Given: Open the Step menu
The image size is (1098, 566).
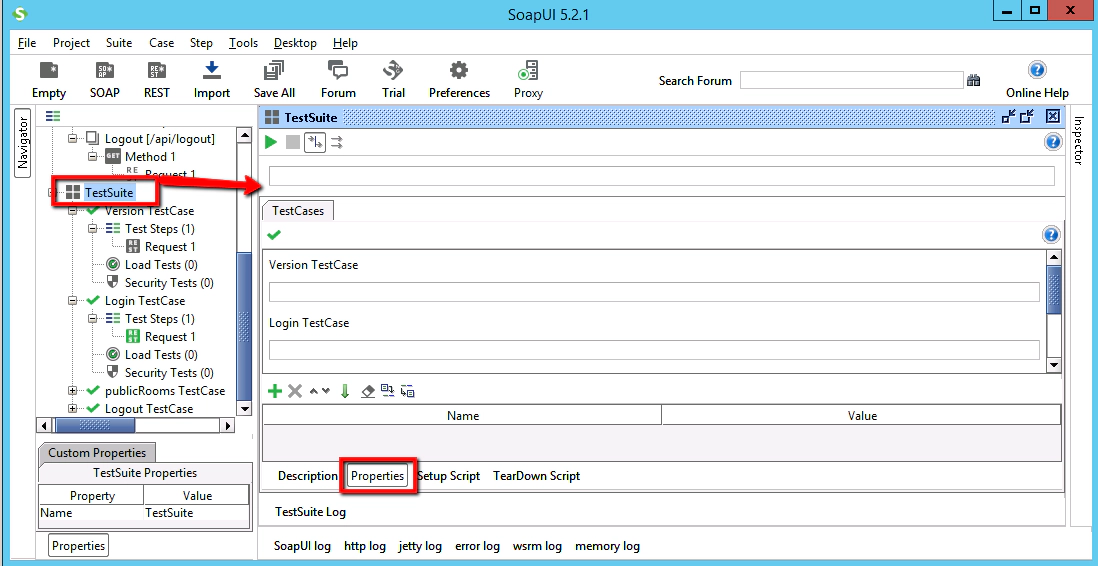Looking at the screenshot, I should click(x=201, y=43).
